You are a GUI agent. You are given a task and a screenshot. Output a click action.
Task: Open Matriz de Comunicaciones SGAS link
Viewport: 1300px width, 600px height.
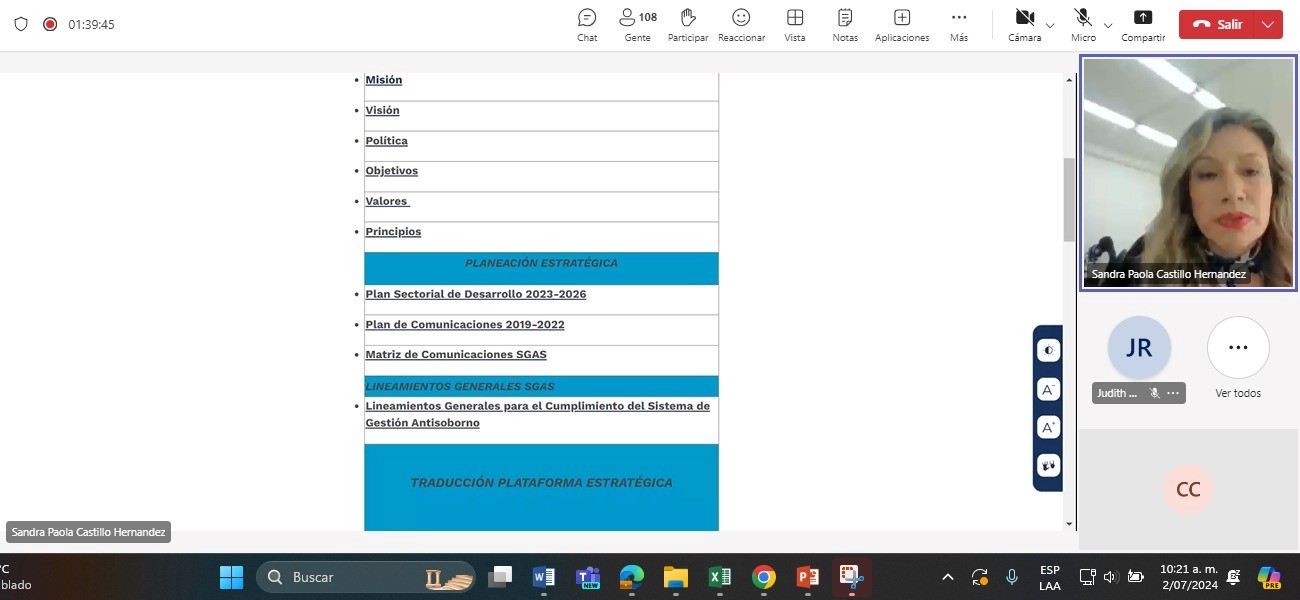(456, 355)
